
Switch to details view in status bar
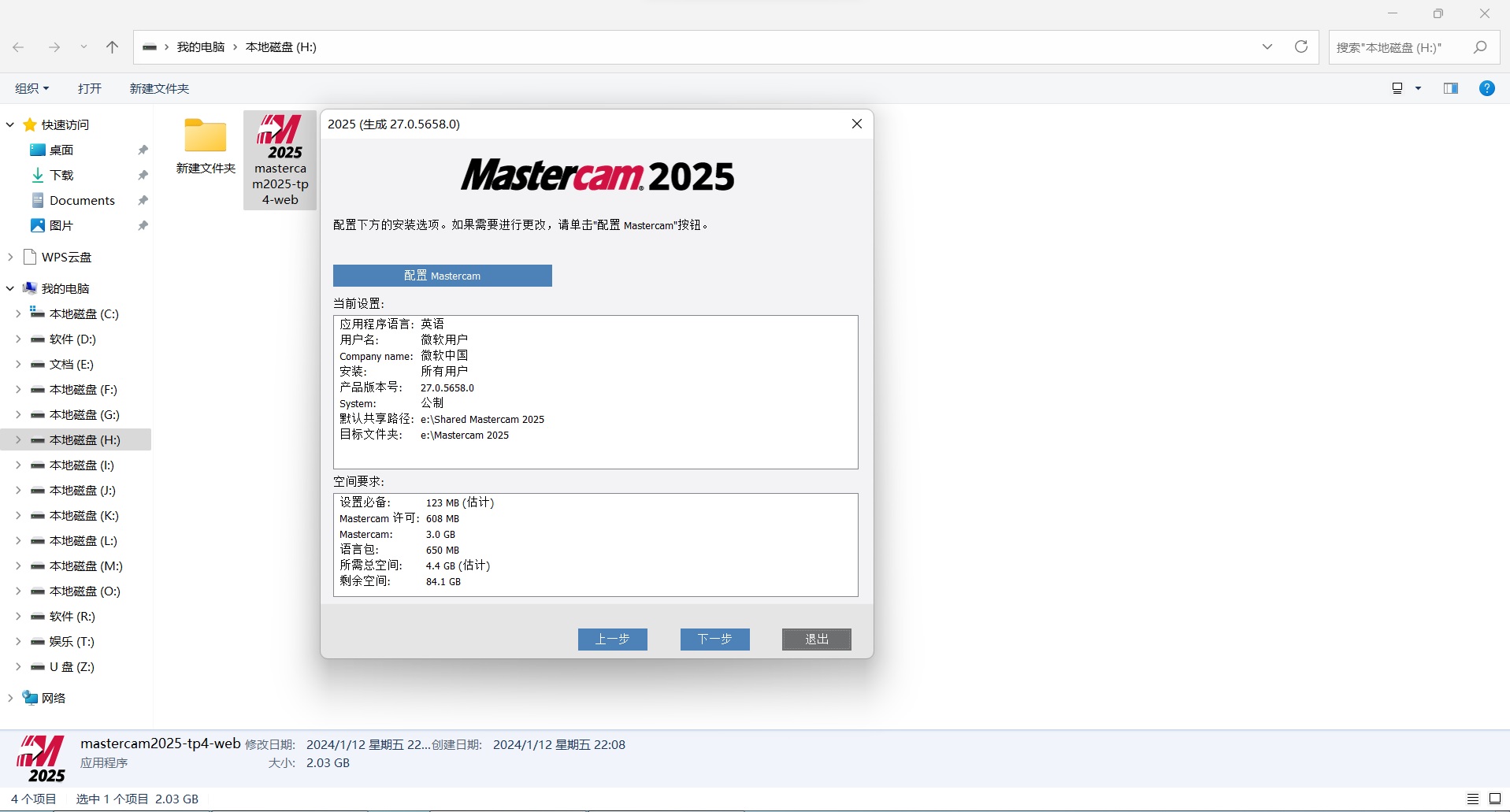coord(1472,799)
